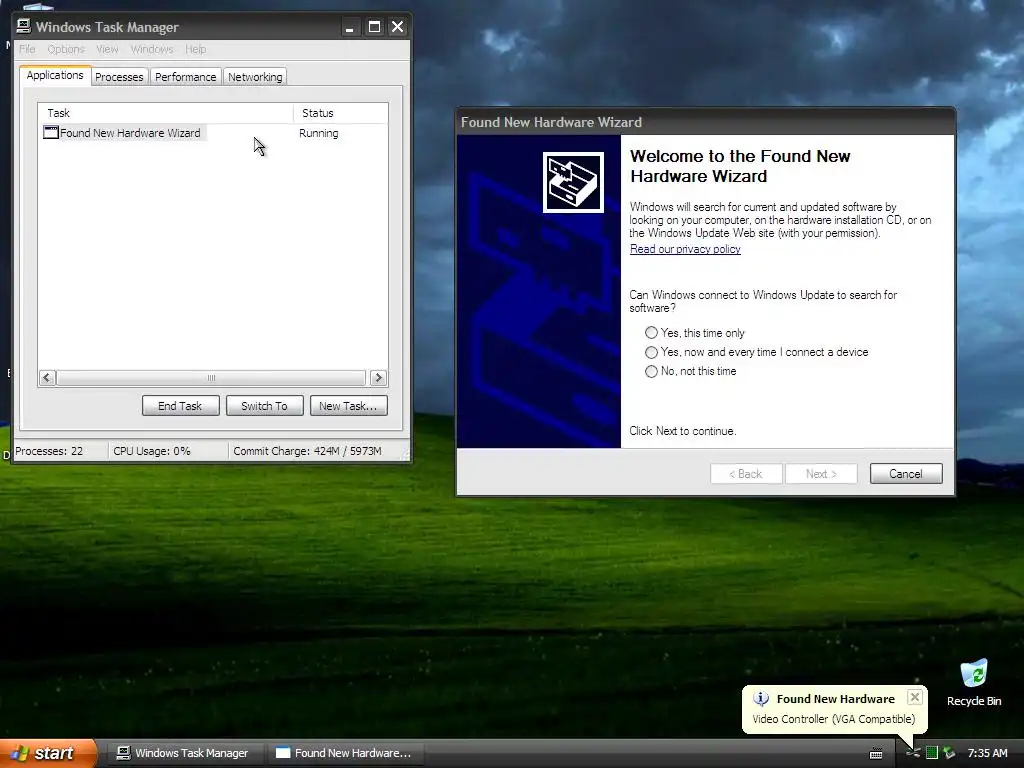Open the Options menu in Task Manager

(x=66, y=49)
